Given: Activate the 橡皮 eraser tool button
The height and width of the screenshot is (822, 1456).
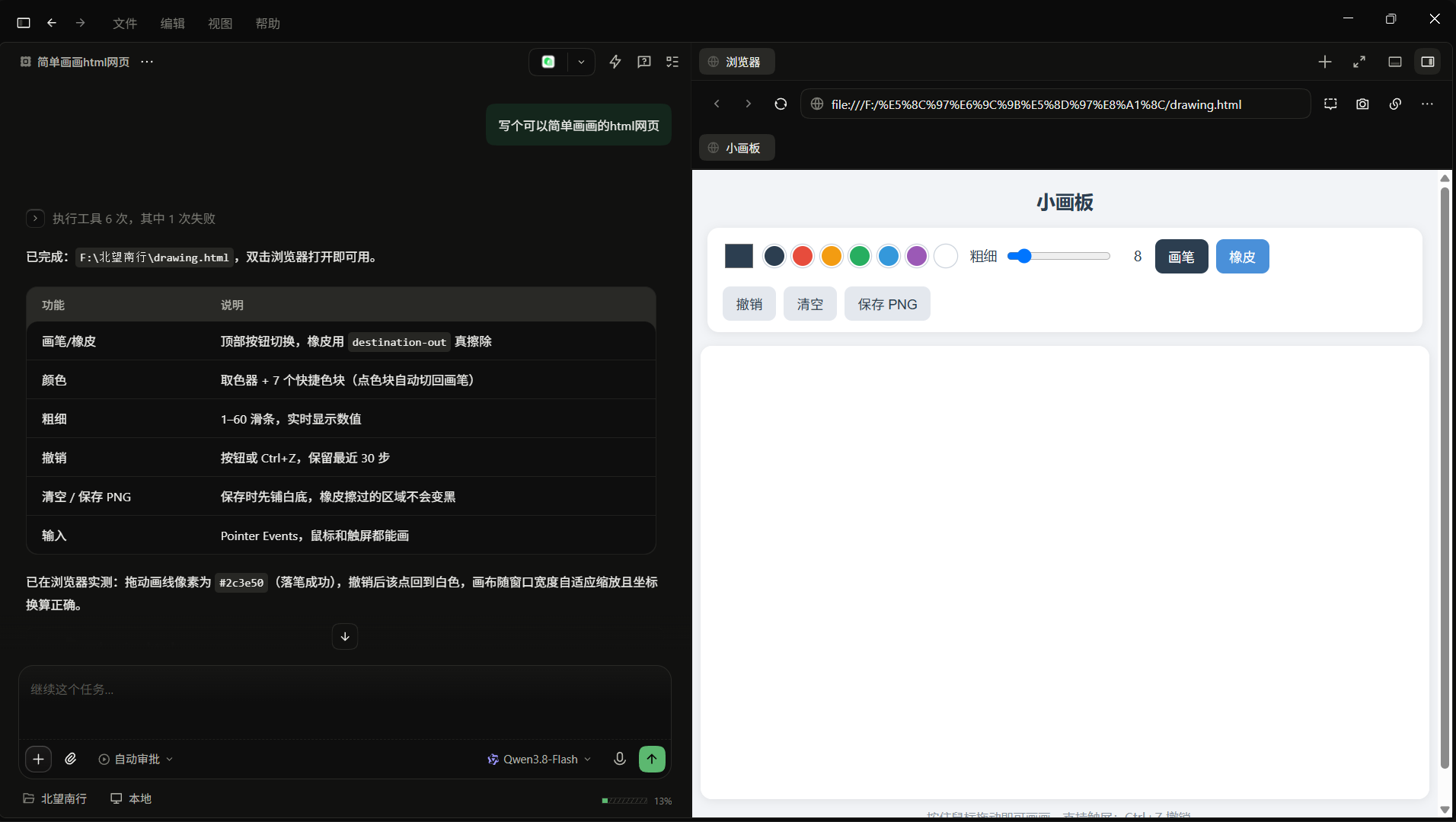Looking at the screenshot, I should coord(1242,256).
